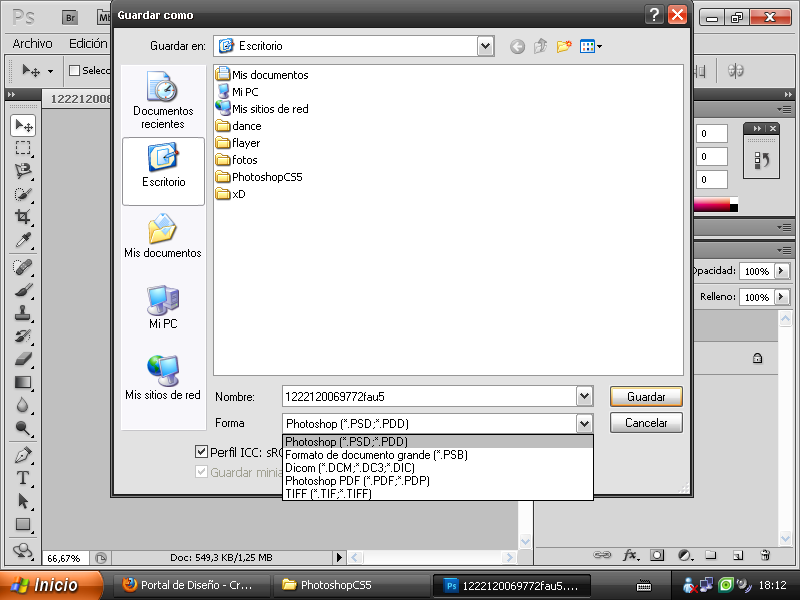The height and width of the screenshot is (600, 800).
Task: Select the Path Selection tool
Action: click(x=23, y=501)
